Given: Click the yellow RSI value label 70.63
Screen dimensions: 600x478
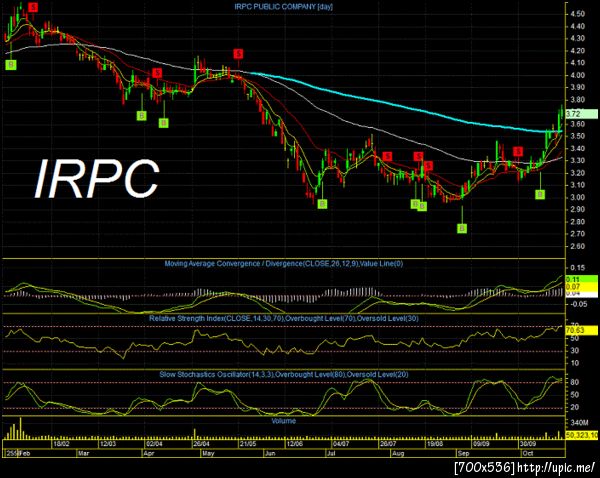Looking at the screenshot, I should point(581,330).
